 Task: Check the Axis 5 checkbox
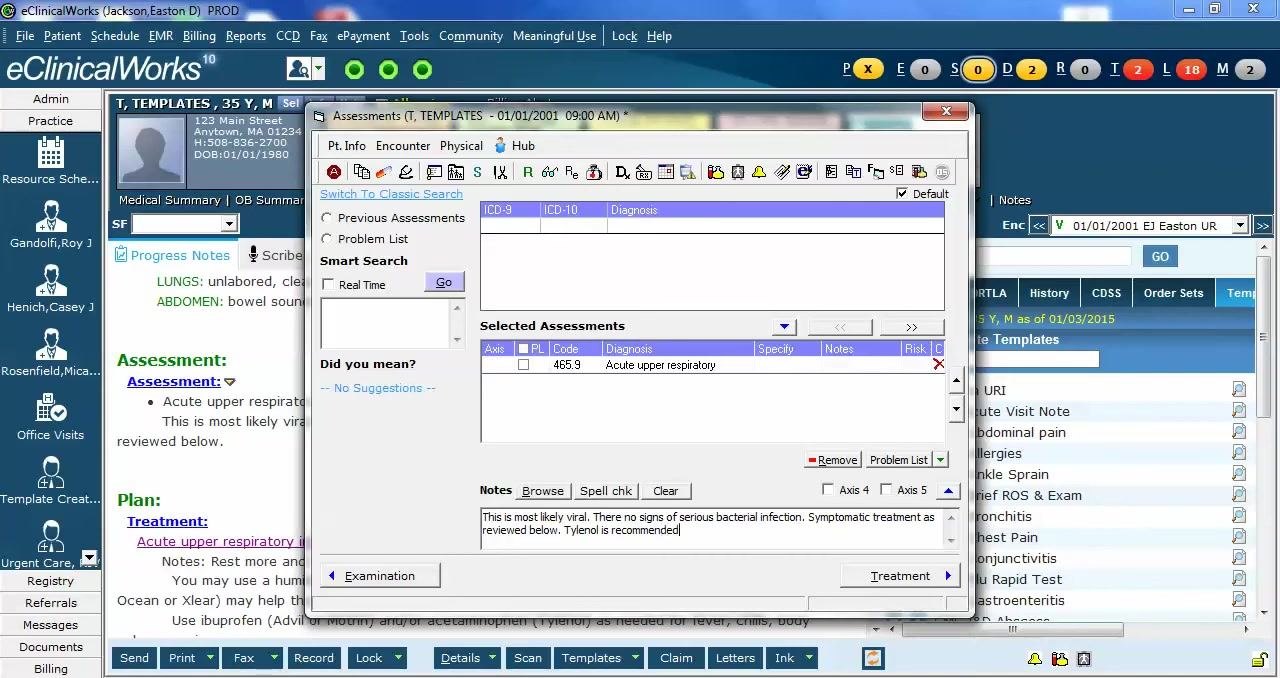[886, 489]
